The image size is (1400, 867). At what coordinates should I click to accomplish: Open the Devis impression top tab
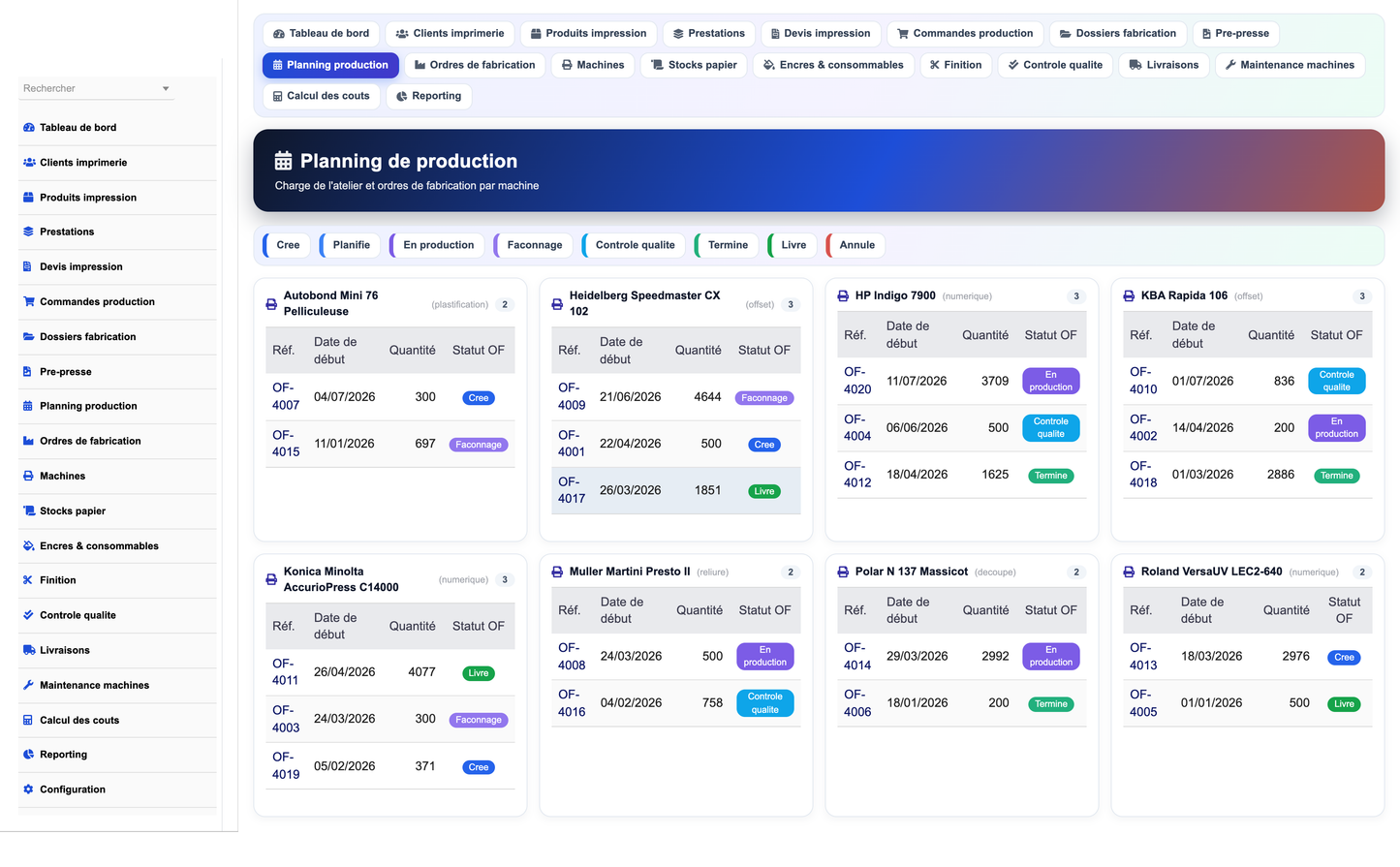tap(821, 34)
